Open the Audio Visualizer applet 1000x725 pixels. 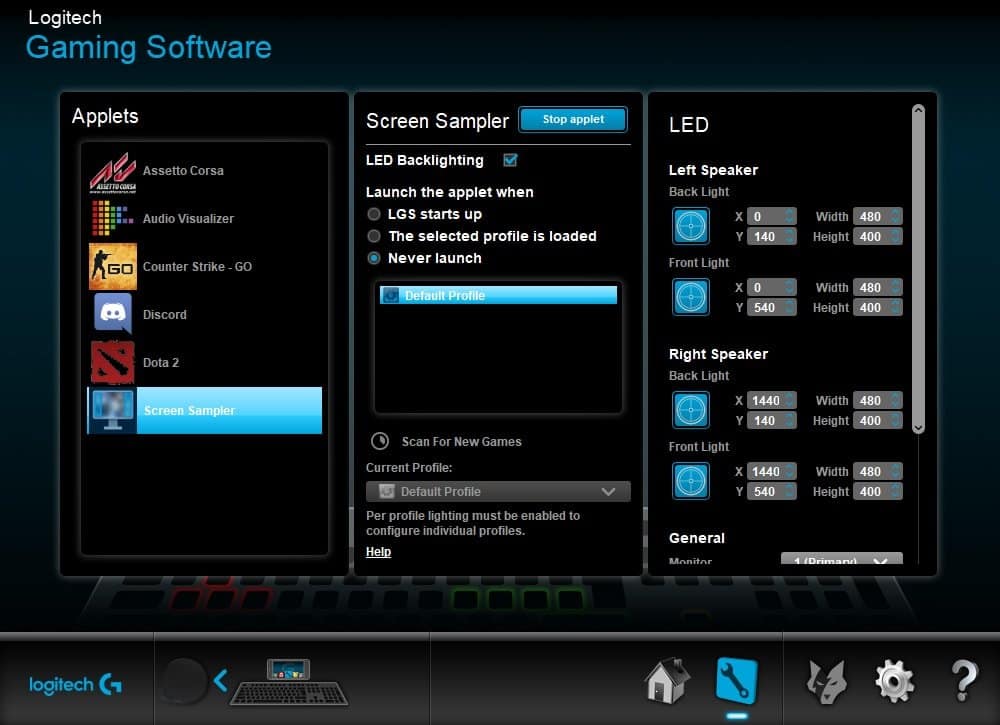click(112, 218)
